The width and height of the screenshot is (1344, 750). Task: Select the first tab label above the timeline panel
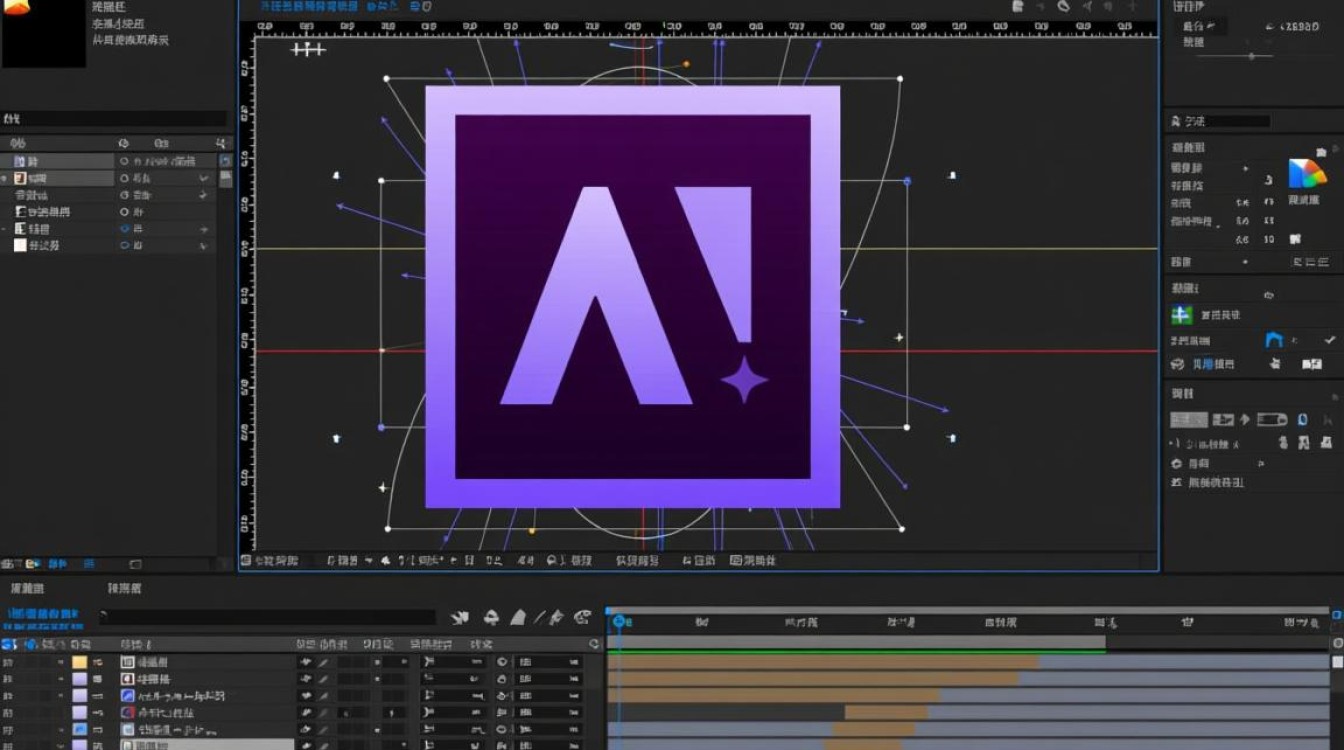click(x=27, y=589)
